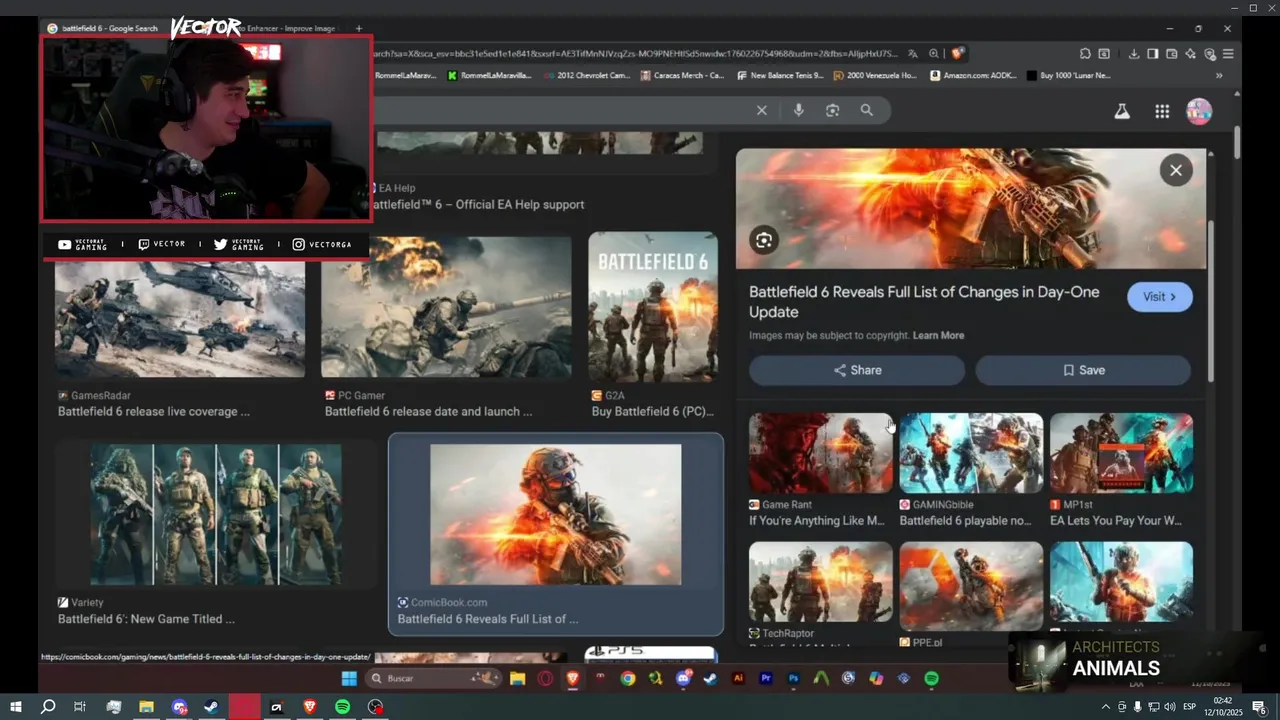Select the ComicBook.com highlighted result image
The width and height of the screenshot is (1280, 720).
coord(556,515)
